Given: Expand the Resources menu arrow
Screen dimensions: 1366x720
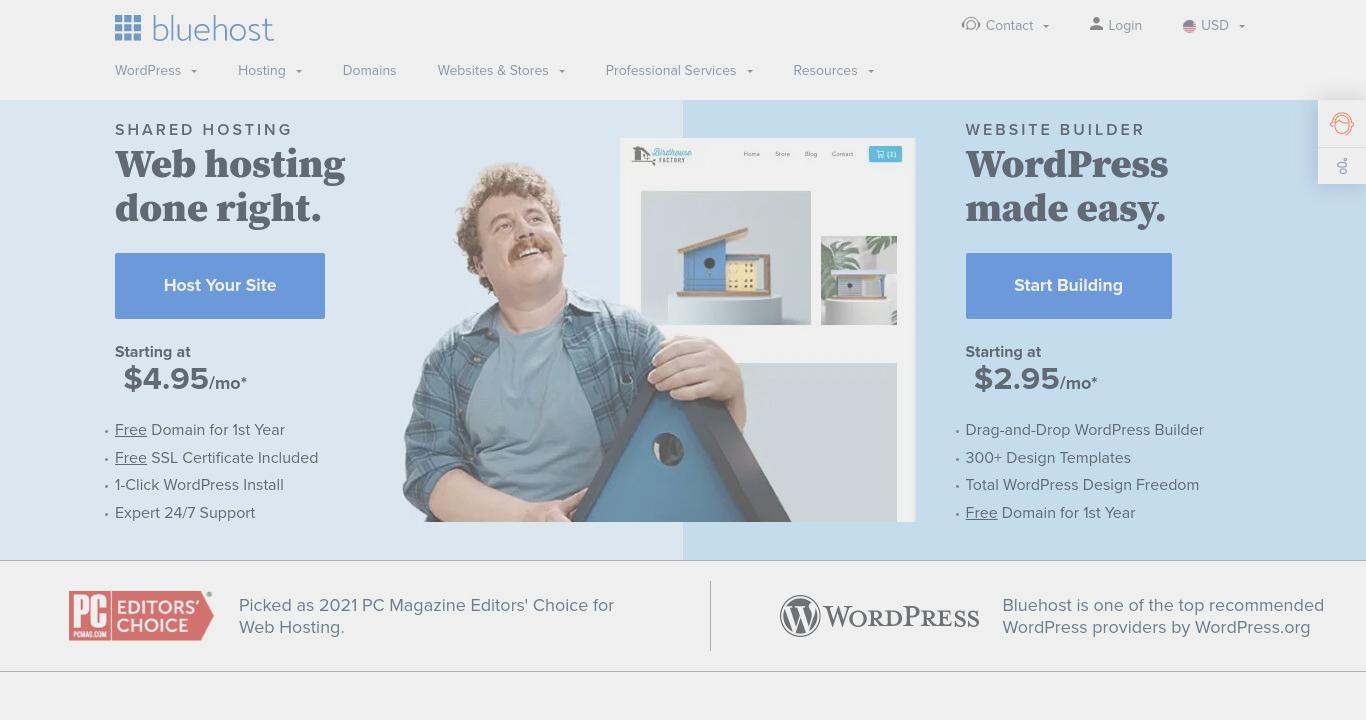Looking at the screenshot, I should [x=871, y=71].
